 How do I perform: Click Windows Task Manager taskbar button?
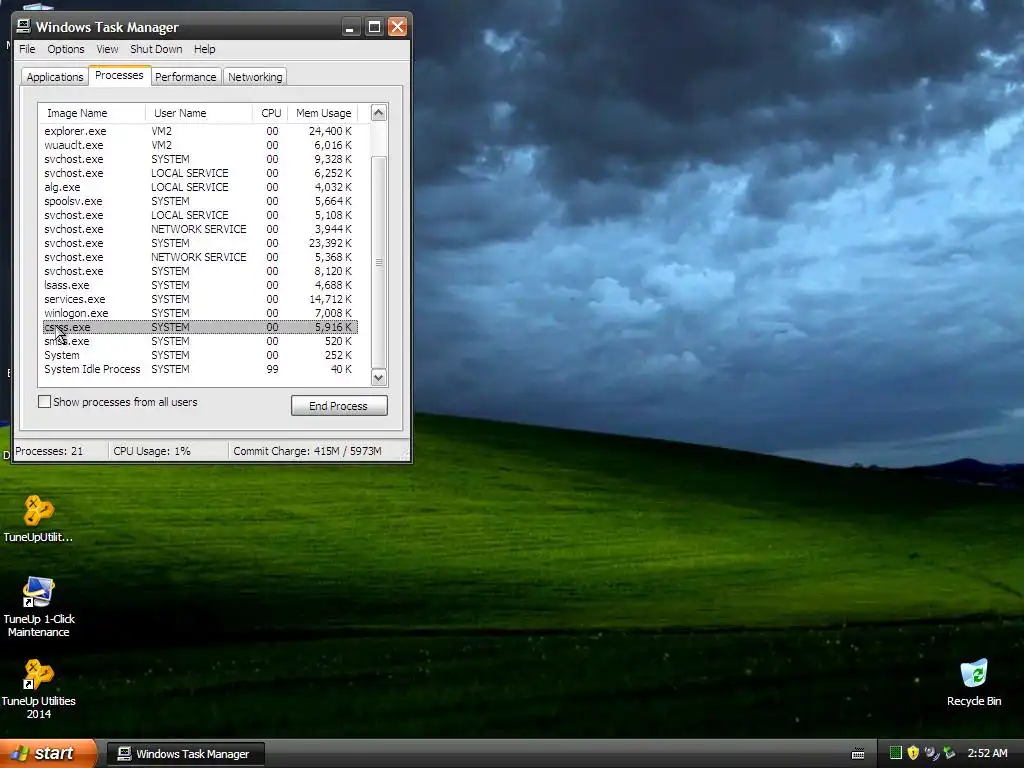click(185, 754)
